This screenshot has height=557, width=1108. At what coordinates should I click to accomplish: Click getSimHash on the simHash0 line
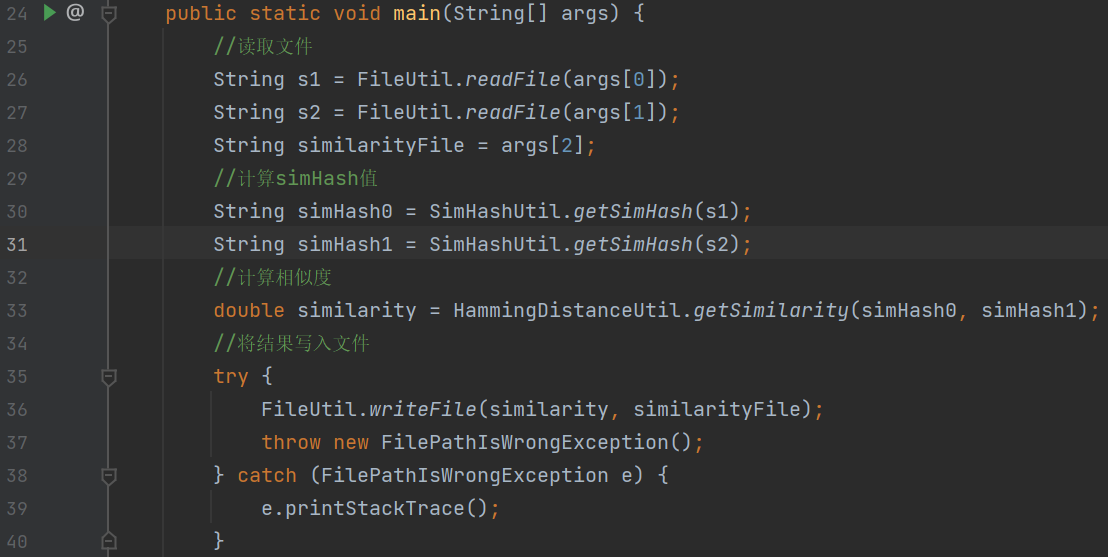(x=633, y=212)
